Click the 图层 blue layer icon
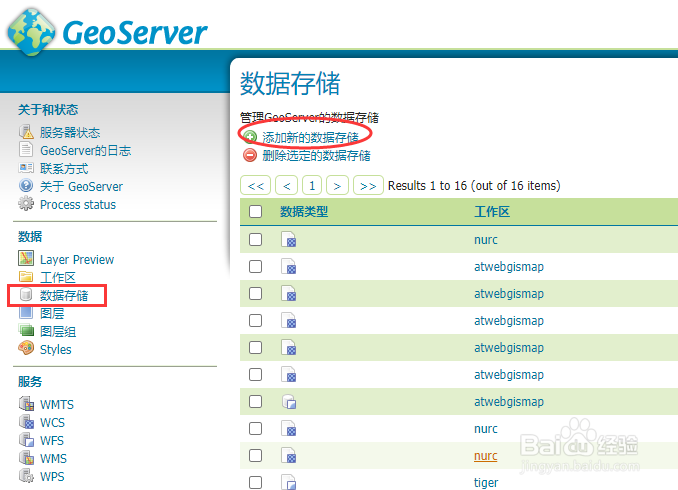The image size is (678, 490). click(x=26, y=312)
